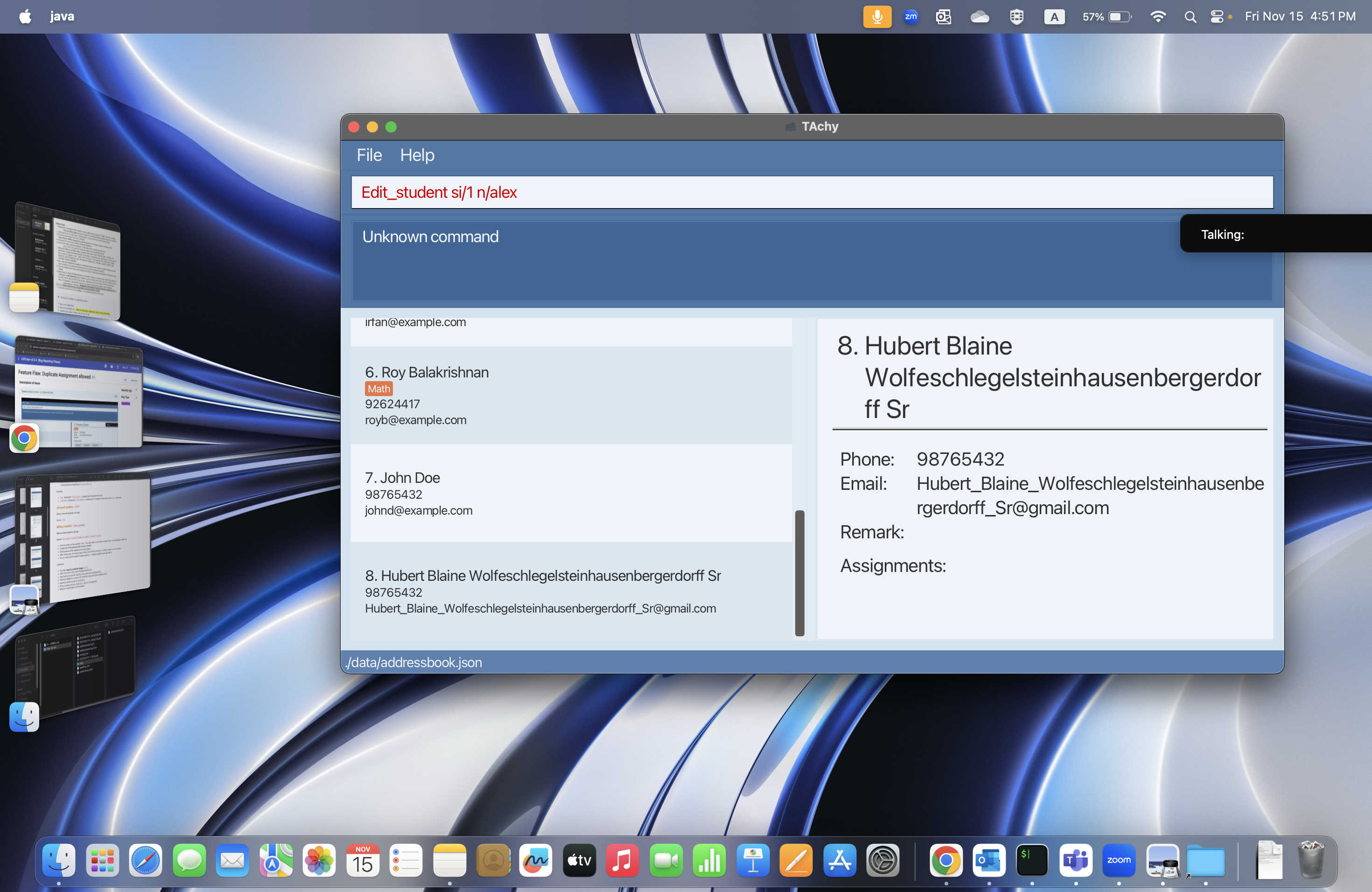Open Notes in the Dock
This screenshot has height=892, width=1372.
pyautogui.click(x=449, y=860)
